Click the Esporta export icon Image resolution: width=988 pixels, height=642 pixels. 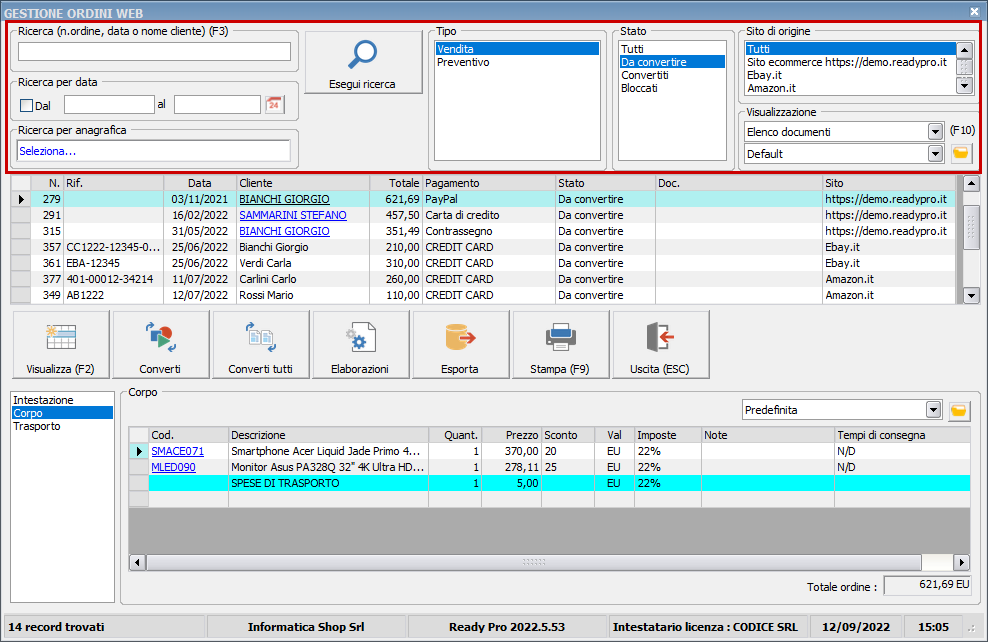point(460,345)
